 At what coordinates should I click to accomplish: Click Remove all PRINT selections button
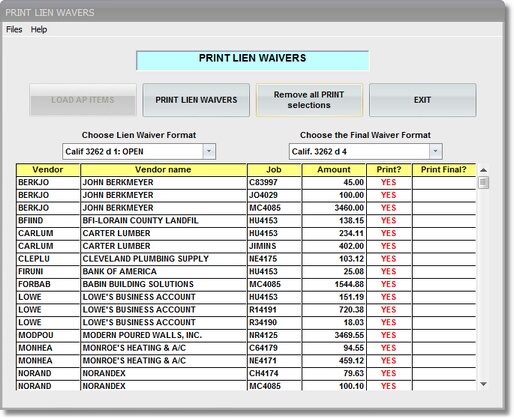[309, 100]
